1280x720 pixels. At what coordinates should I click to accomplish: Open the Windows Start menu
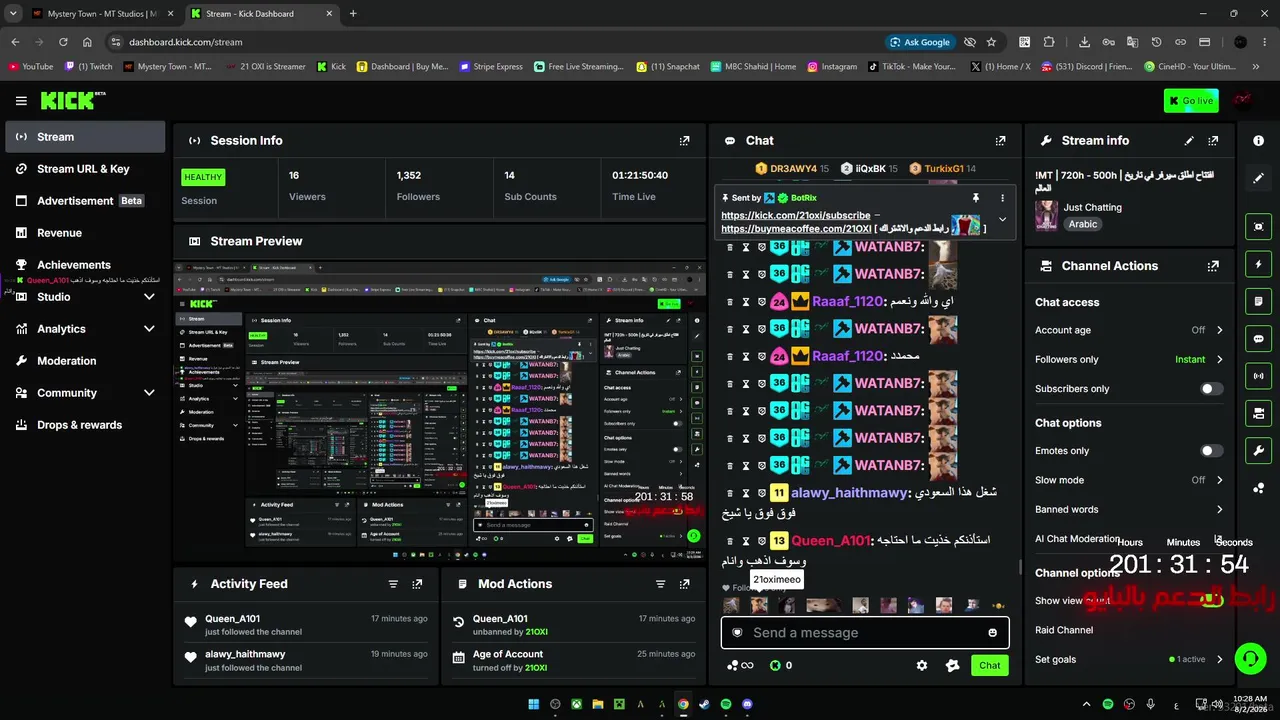[534, 704]
